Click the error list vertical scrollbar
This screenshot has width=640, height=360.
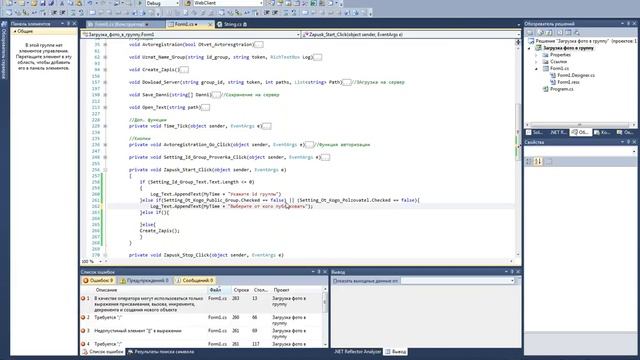(x=325, y=316)
